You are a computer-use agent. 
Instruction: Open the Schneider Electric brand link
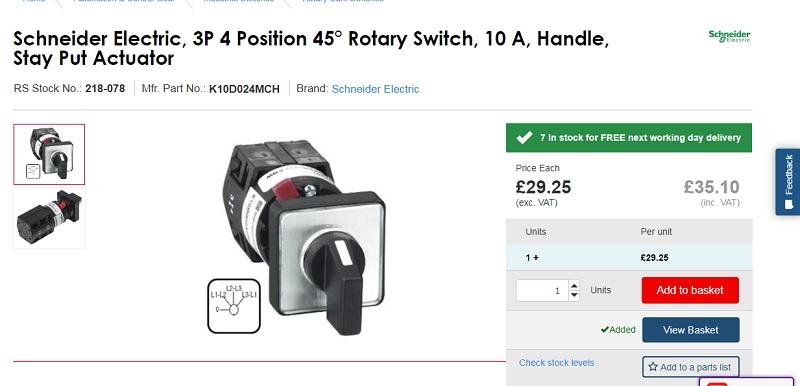376,89
